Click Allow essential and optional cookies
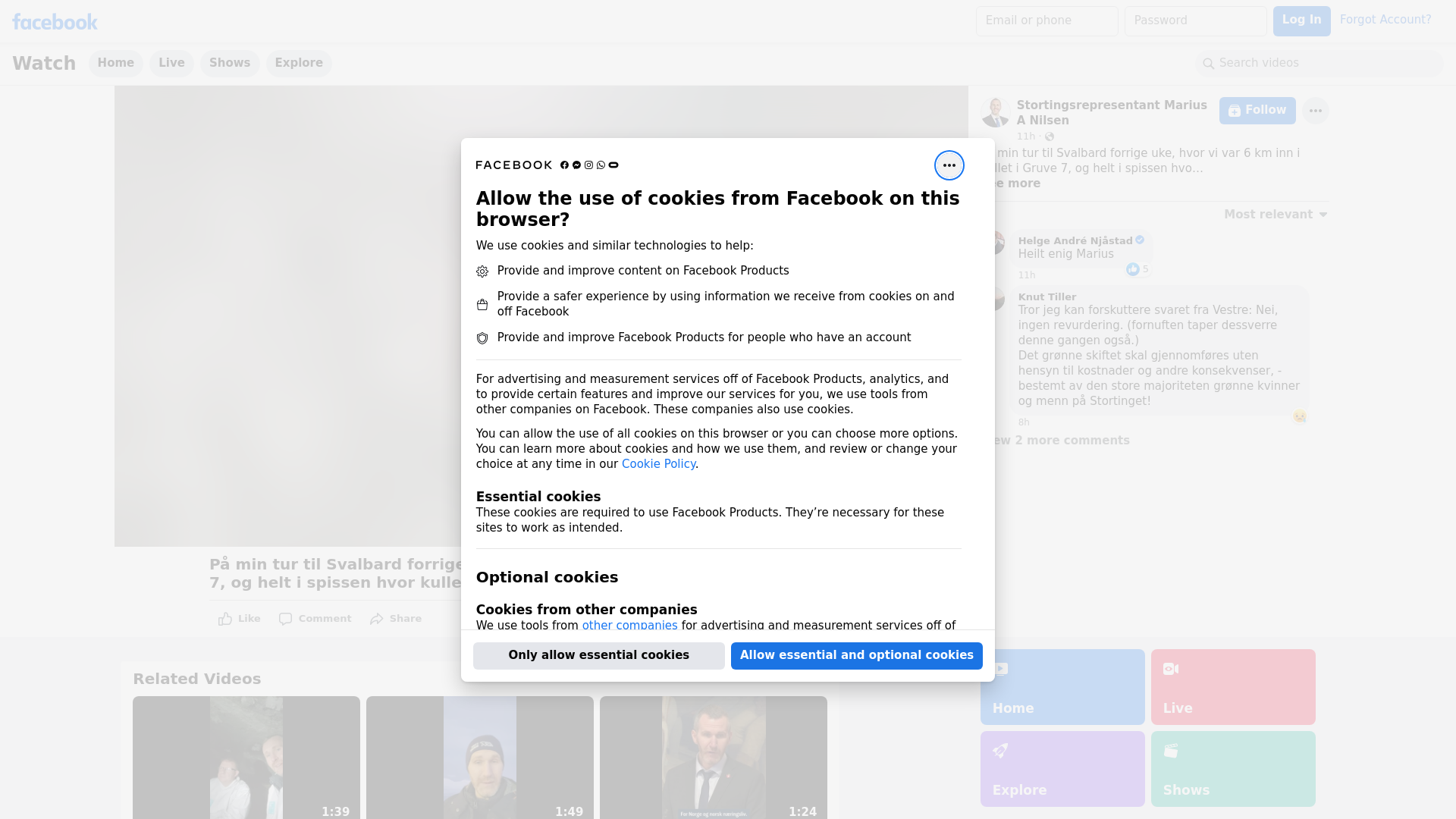The width and height of the screenshot is (1456, 819). [x=857, y=656]
